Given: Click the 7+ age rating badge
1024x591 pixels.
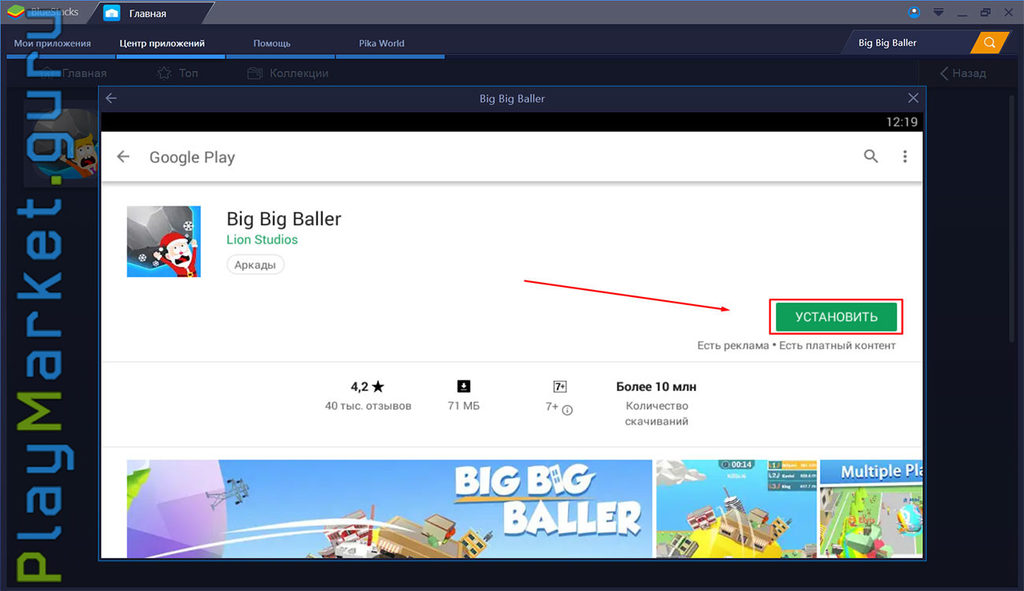Looking at the screenshot, I should 560,387.
